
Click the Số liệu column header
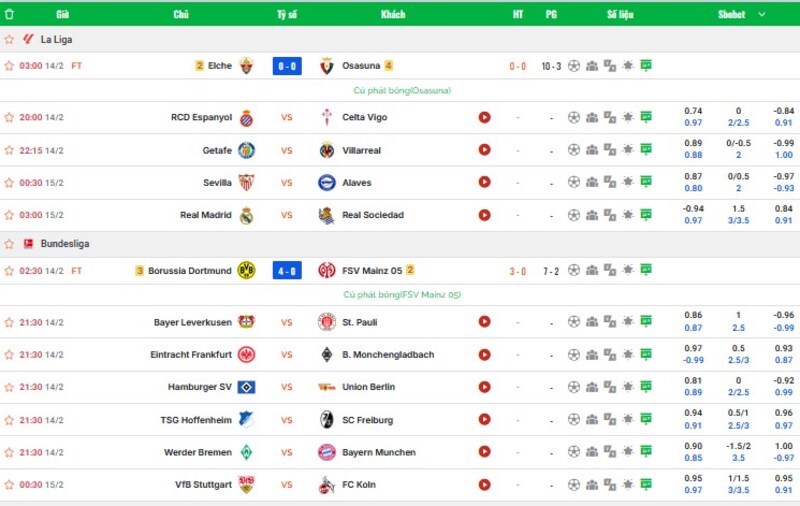620,15
